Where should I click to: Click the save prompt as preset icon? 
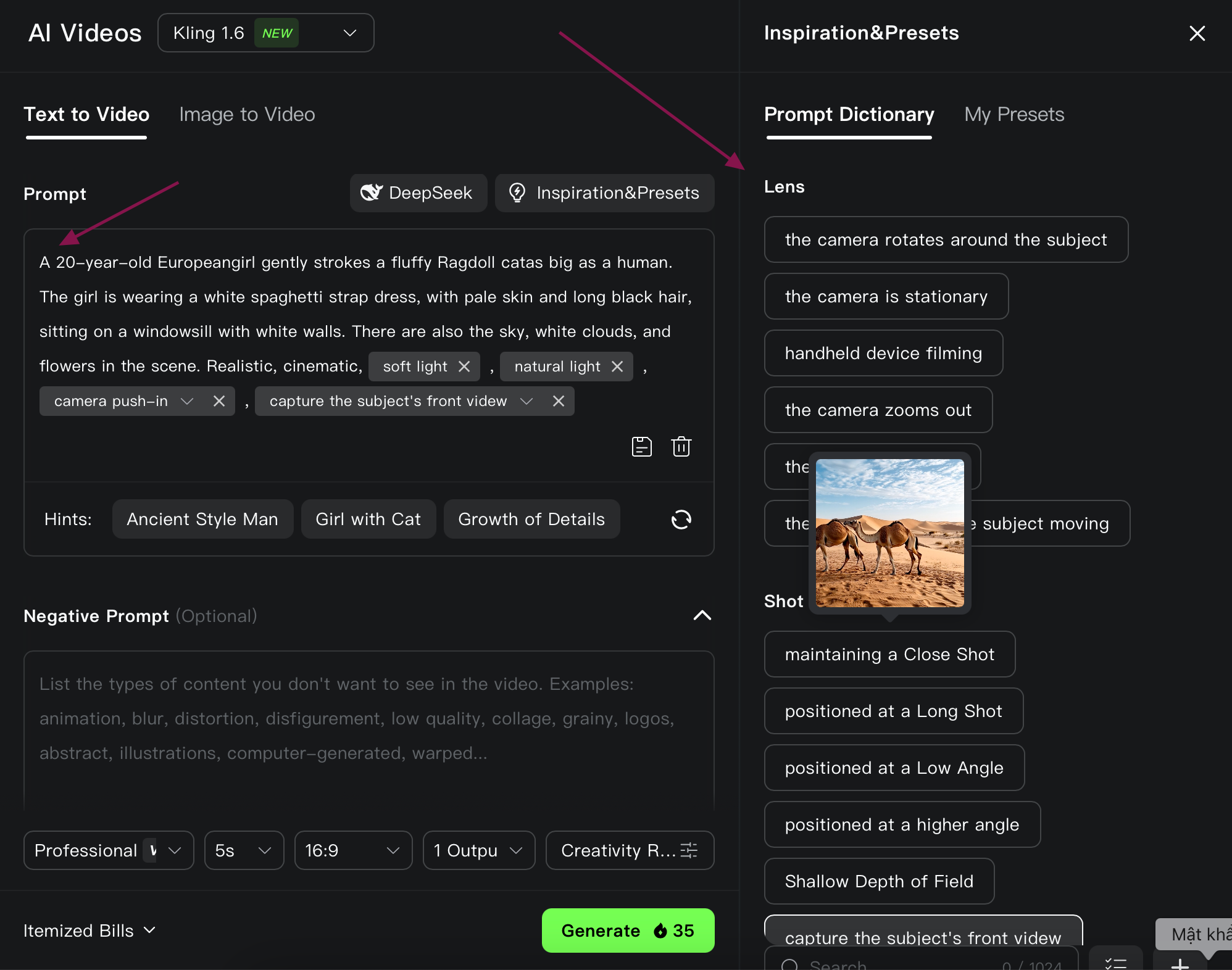click(x=641, y=446)
